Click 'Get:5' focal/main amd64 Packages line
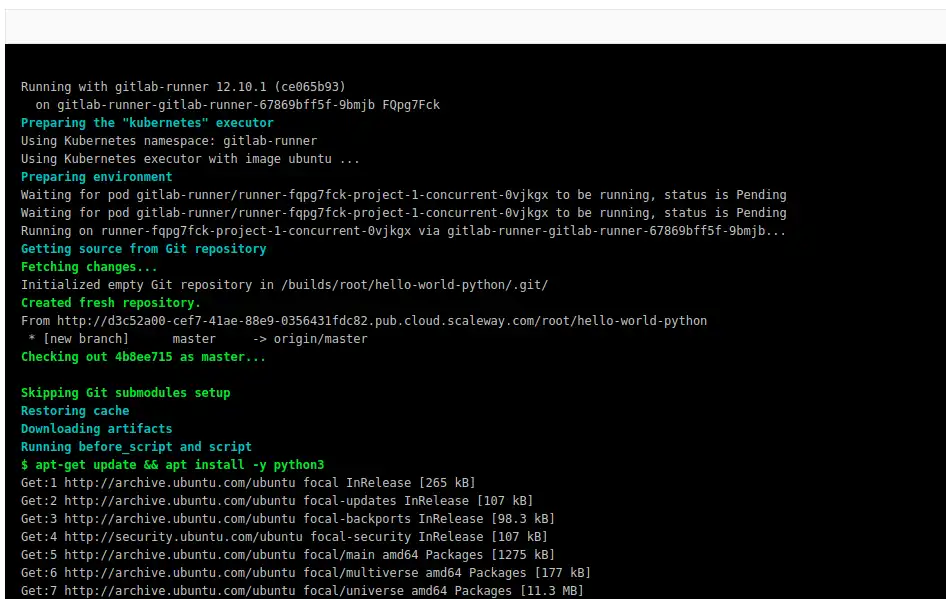Viewport: 946px width, 599px height. point(288,555)
